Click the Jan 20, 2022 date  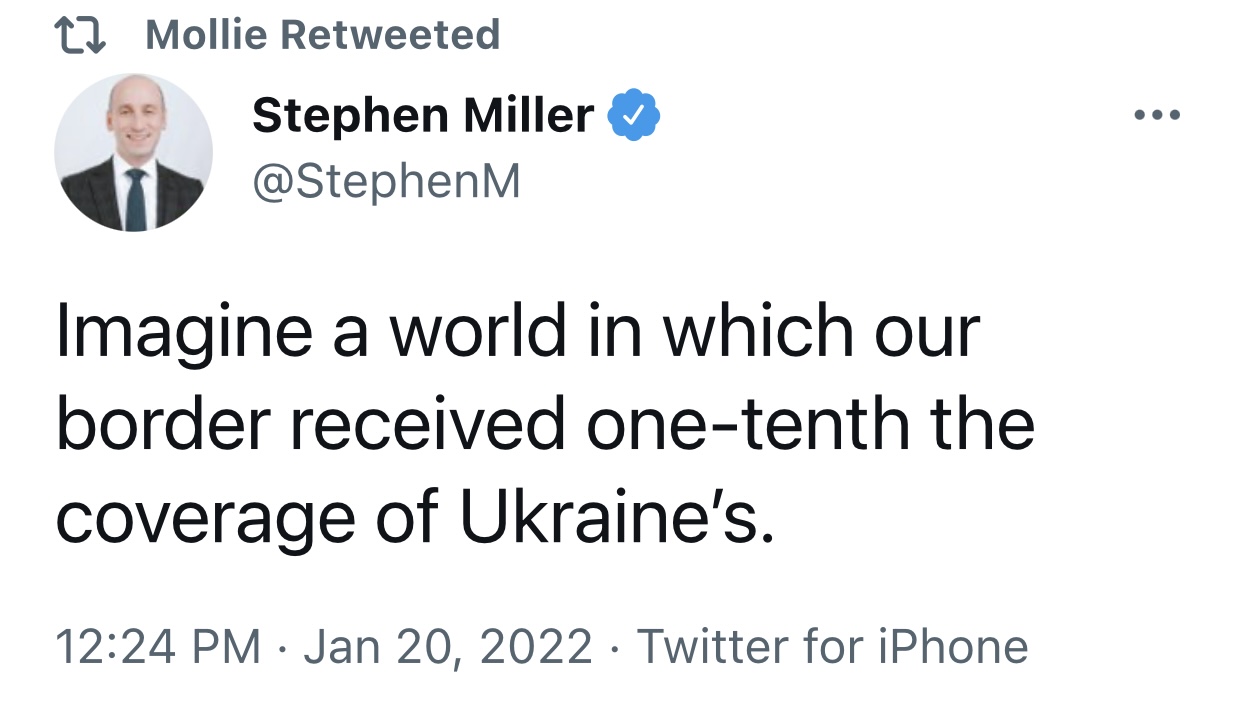tap(448, 647)
